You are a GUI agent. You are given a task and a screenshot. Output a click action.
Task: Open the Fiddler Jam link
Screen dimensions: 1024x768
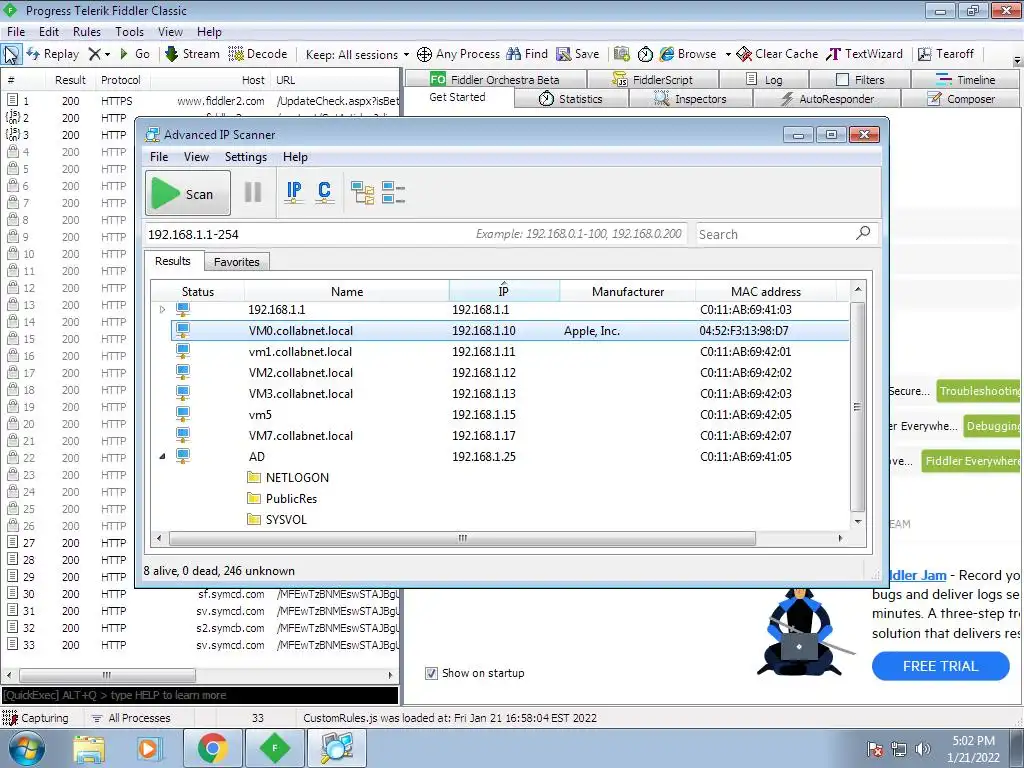pos(917,575)
